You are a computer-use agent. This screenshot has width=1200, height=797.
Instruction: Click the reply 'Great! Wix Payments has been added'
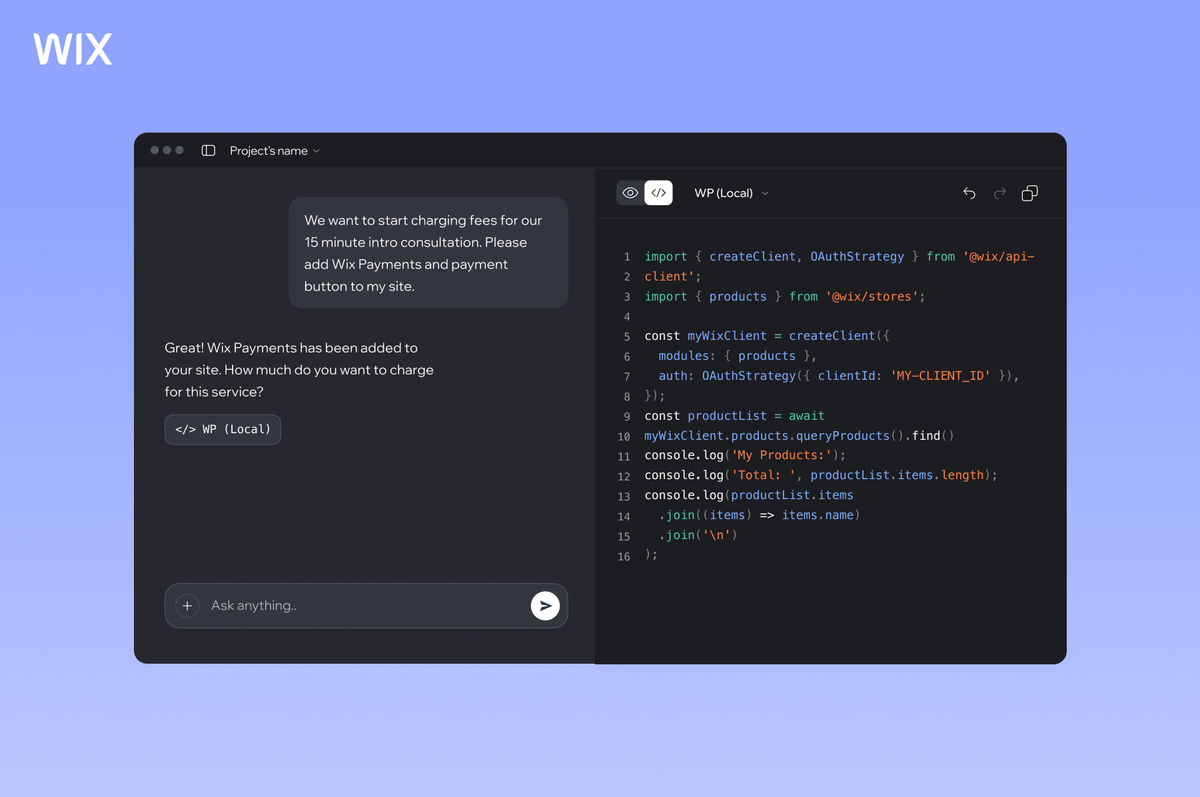pos(299,370)
